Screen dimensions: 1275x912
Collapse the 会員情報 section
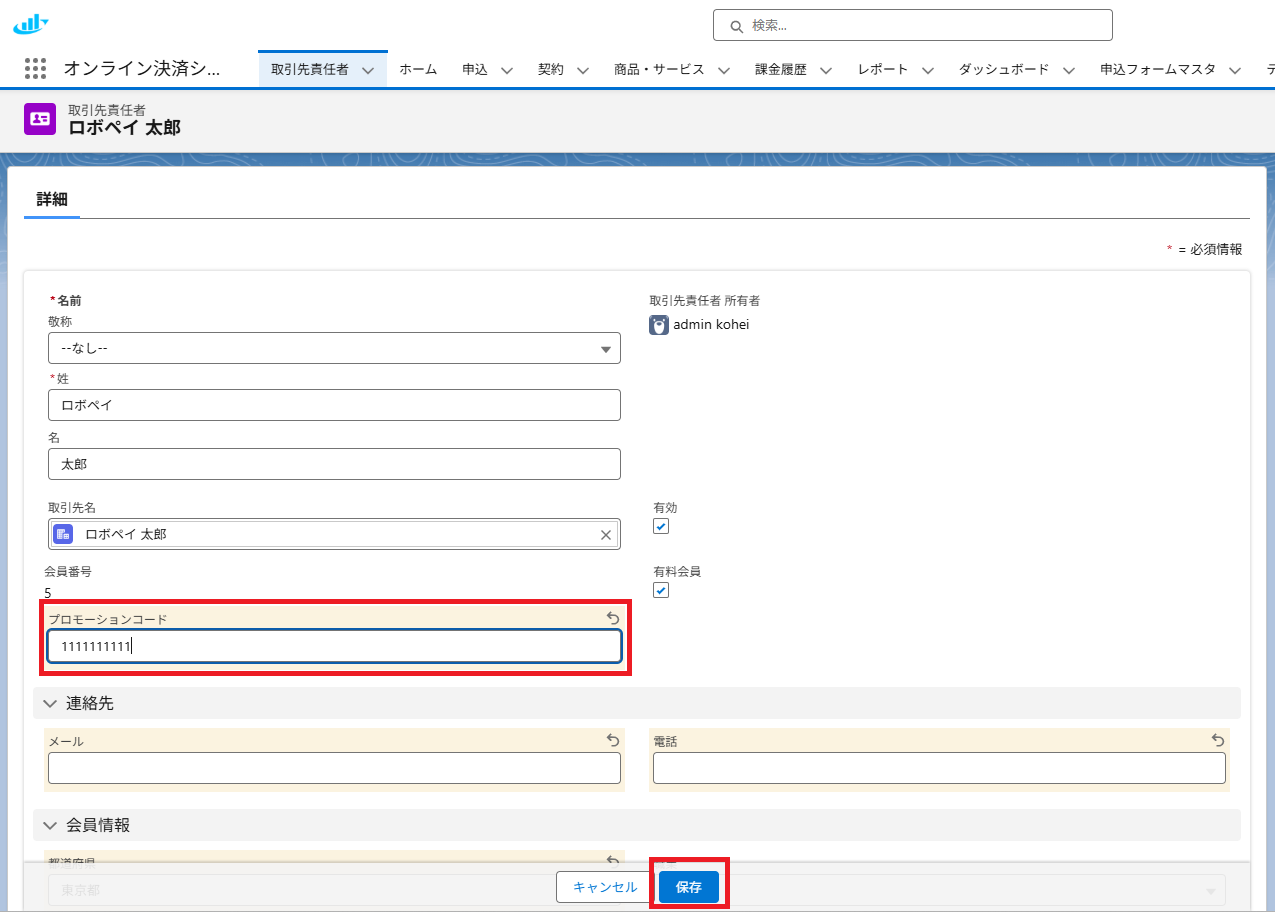(x=50, y=826)
